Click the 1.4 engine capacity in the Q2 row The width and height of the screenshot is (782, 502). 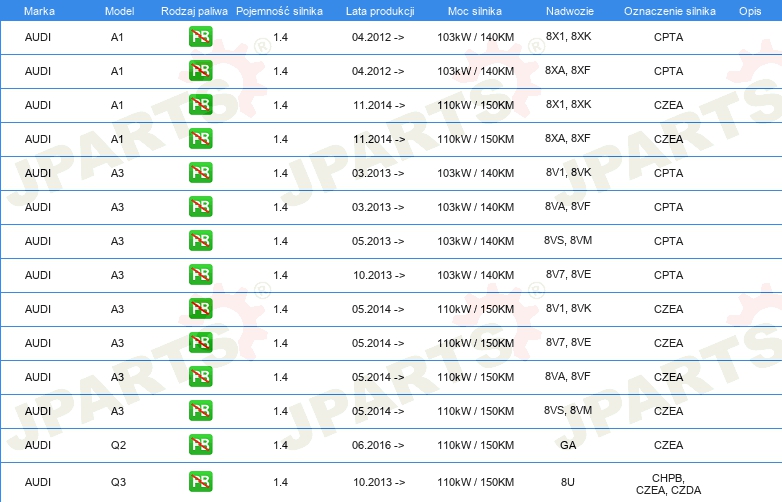click(280, 445)
